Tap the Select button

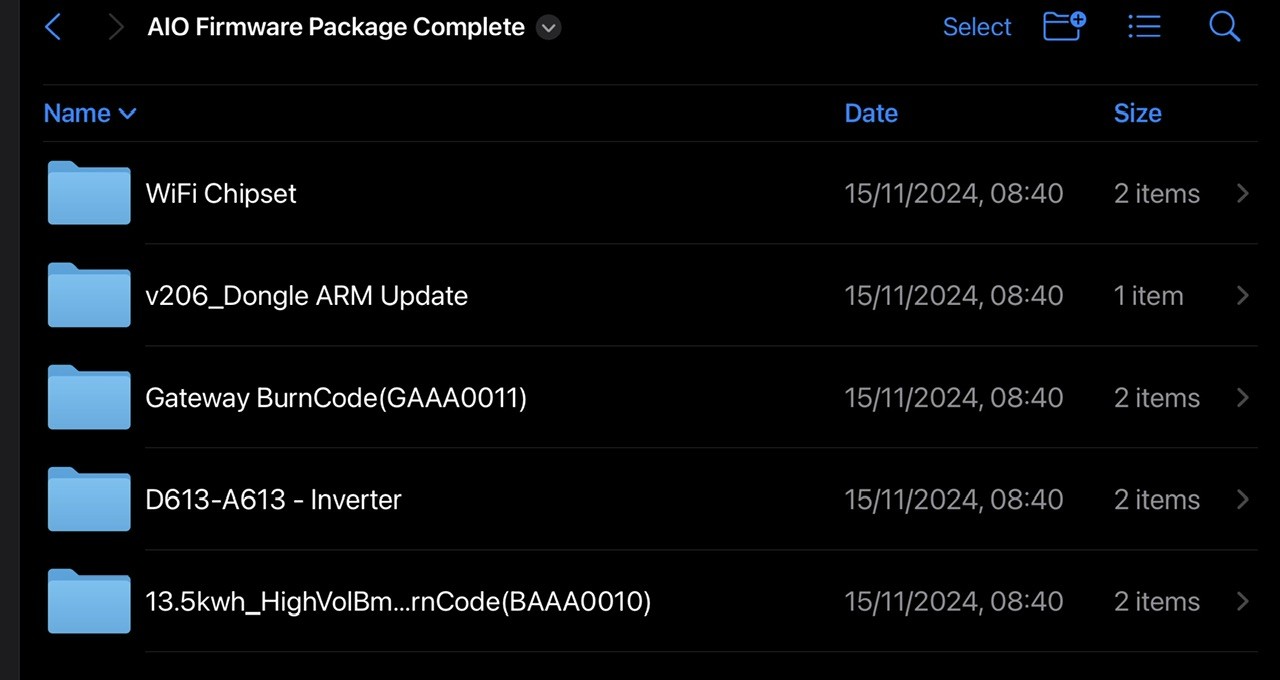pyautogui.click(x=977, y=27)
